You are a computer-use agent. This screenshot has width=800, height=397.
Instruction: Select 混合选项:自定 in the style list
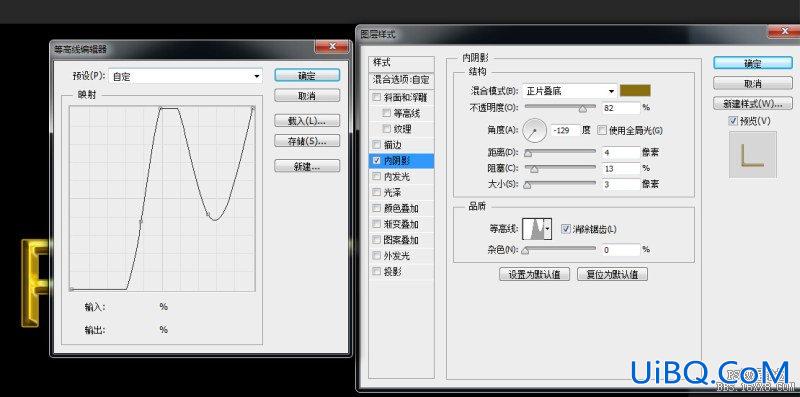pos(401,80)
